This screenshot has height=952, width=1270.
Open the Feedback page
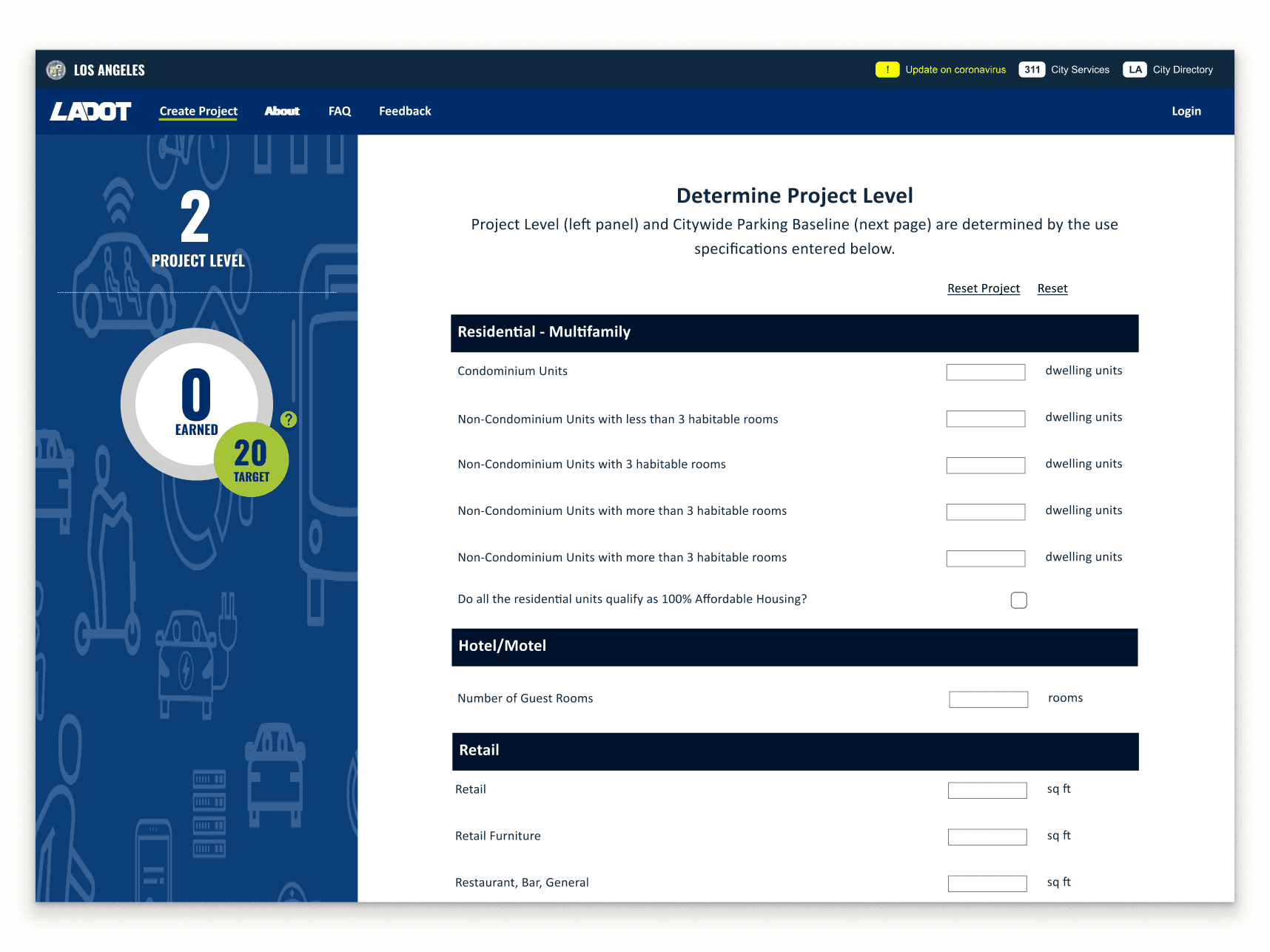tap(405, 111)
